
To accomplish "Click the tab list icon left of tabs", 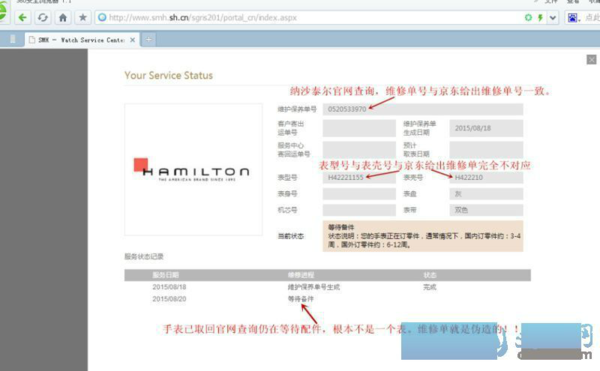I will [13, 39].
